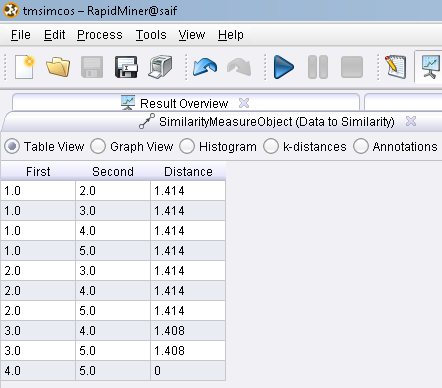
Task: Close the SimilarityMeasureObject tab
Action: coord(411,121)
